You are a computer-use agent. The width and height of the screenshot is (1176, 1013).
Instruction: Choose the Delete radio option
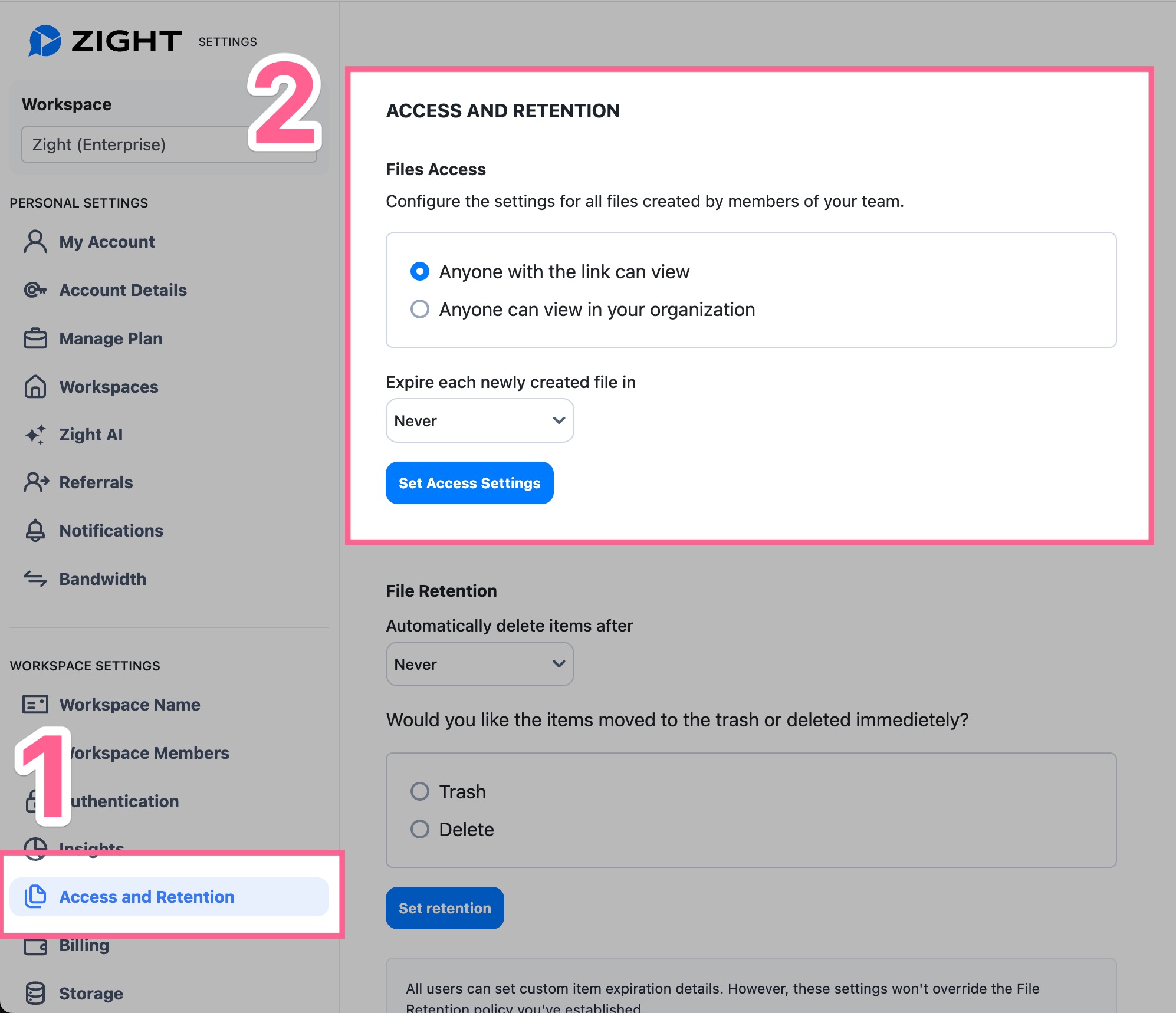420,829
